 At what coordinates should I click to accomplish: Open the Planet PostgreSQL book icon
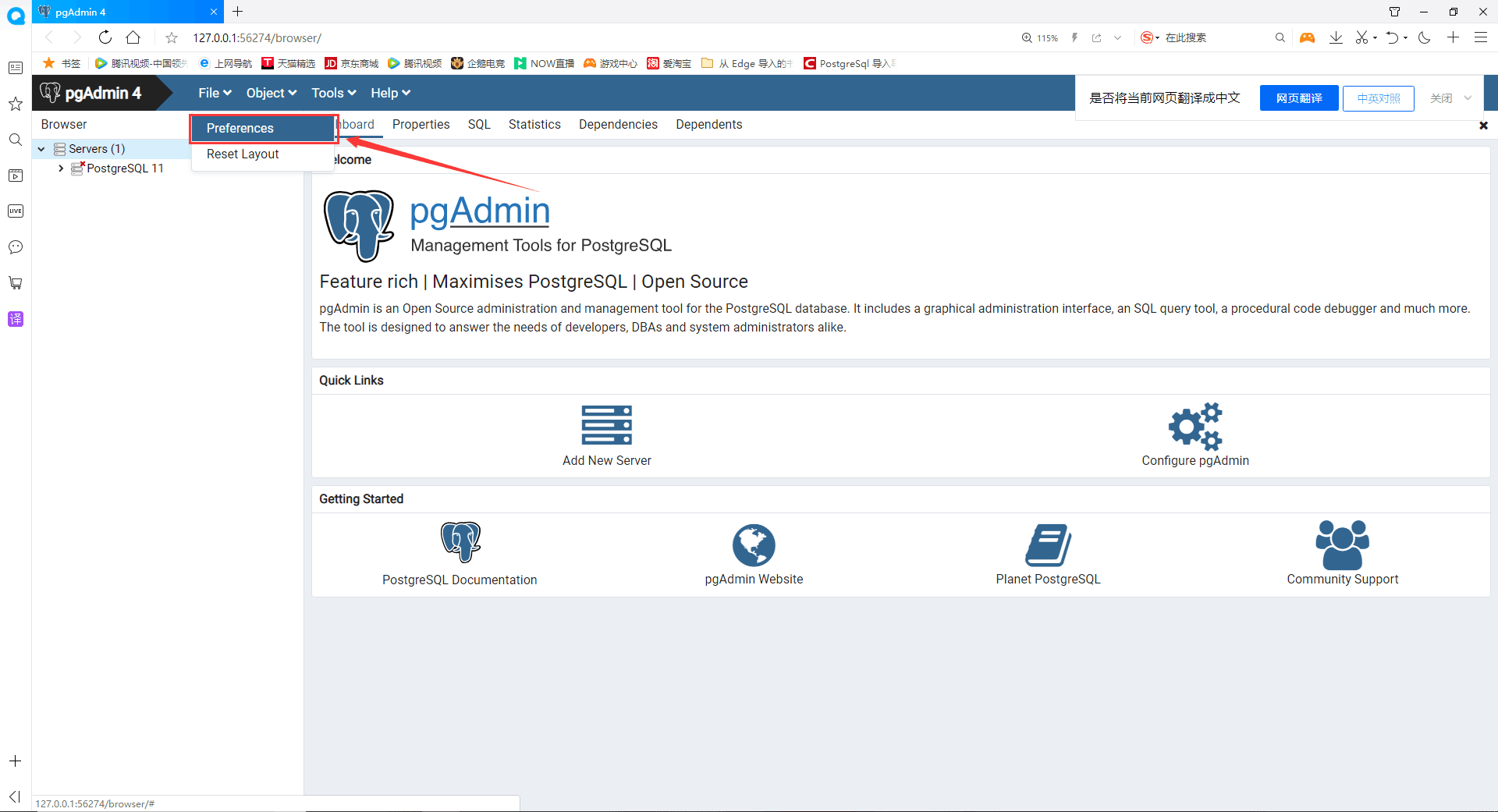click(x=1048, y=544)
